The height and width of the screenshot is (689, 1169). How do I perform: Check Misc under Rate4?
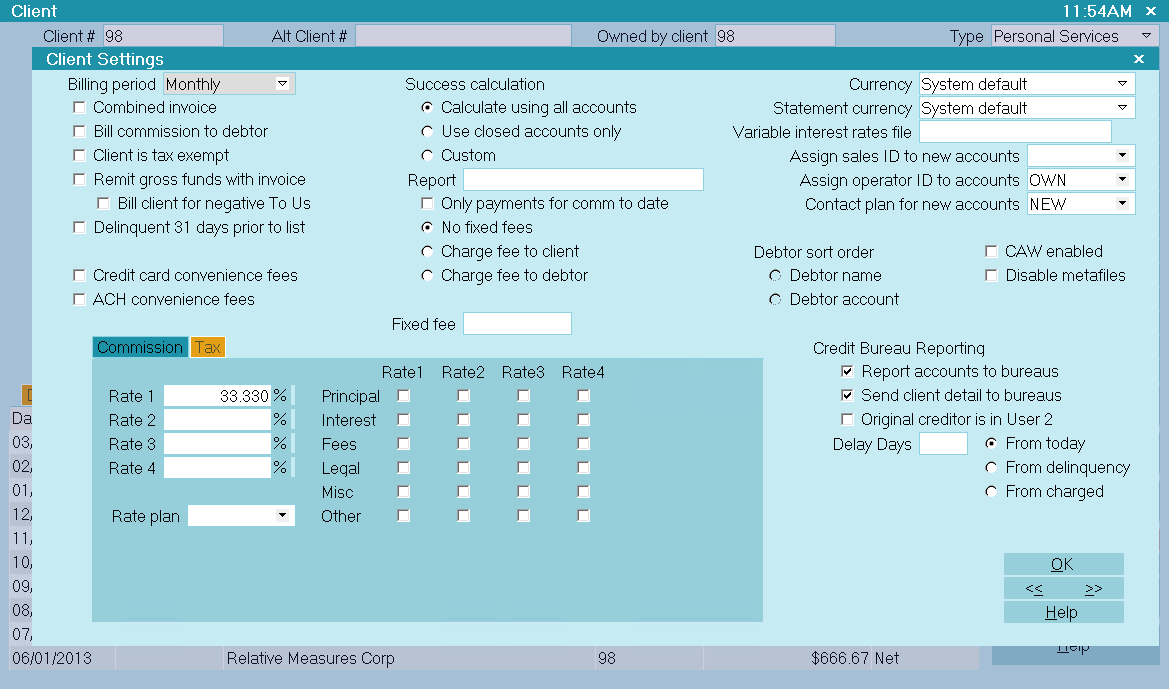click(584, 491)
